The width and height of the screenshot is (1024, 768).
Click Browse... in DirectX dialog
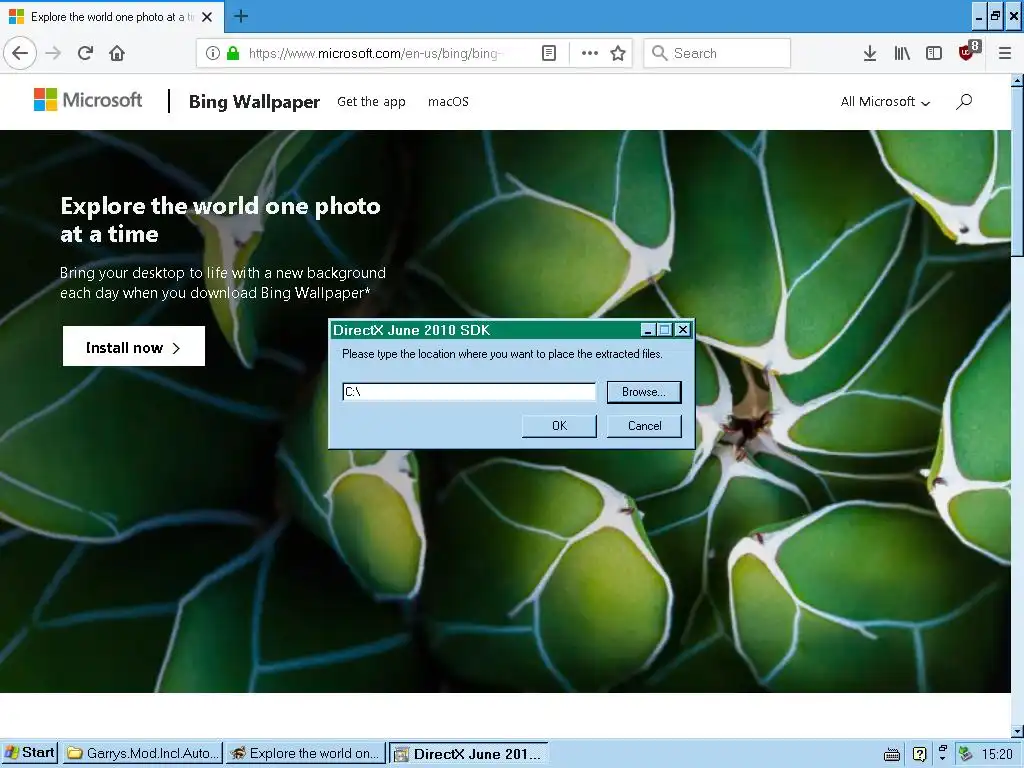(x=644, y=392)
